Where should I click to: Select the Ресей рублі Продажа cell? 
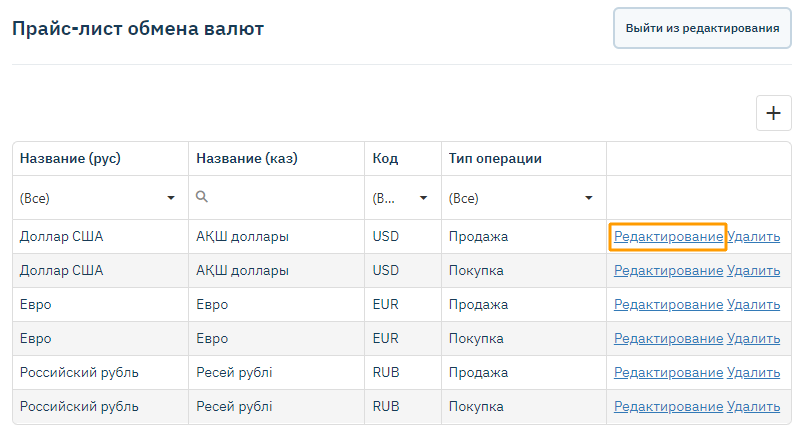click(x=276, y=372)
